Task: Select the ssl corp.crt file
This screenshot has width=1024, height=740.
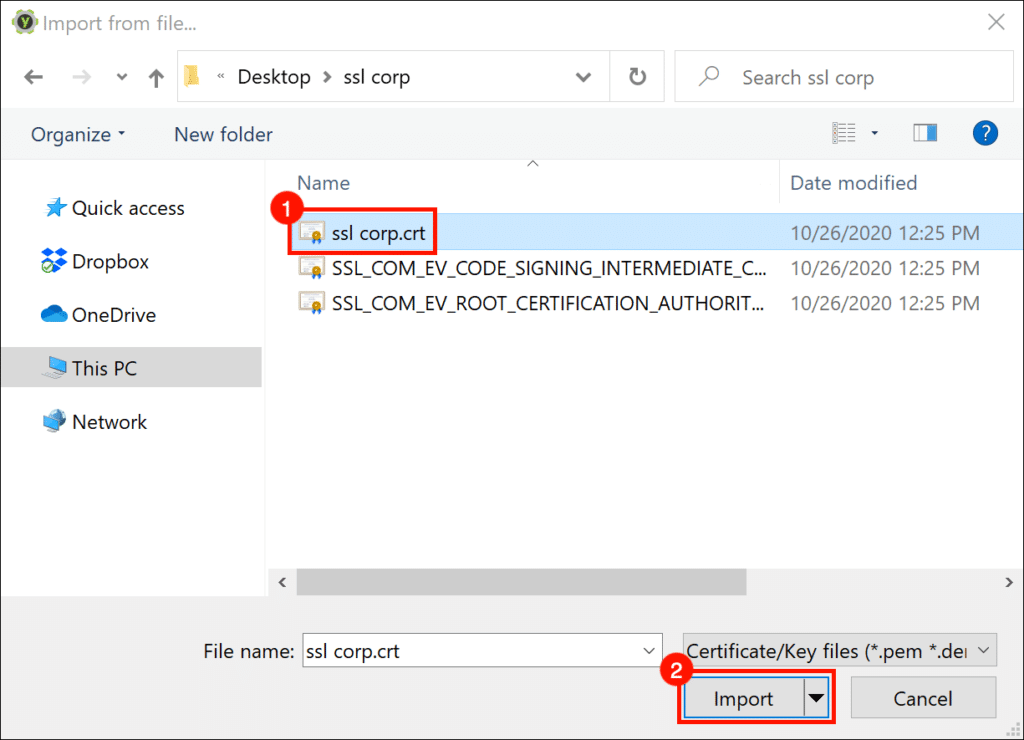Action: point(378,233)
